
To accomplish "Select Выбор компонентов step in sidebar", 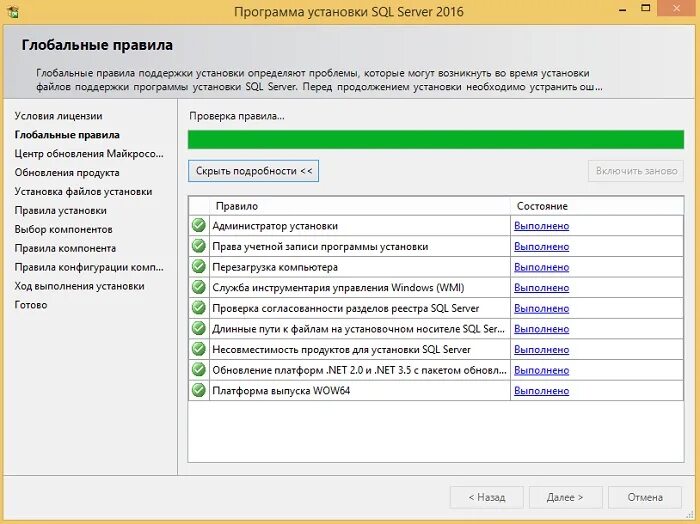I will 63,229.
